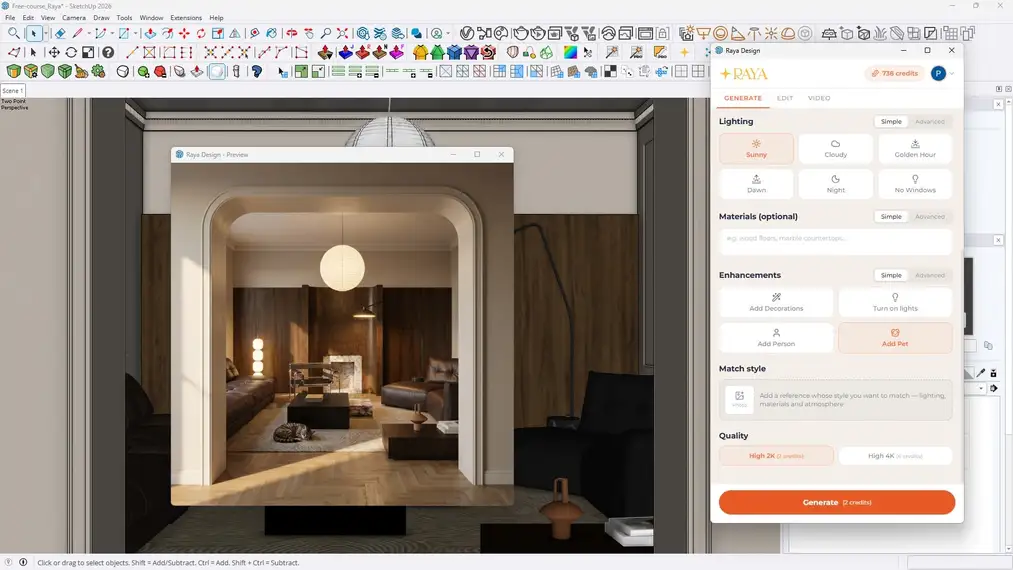Screen dimensions: 1013x570
Task: Click the V-Ray logo icon
Action: [467, 33]
